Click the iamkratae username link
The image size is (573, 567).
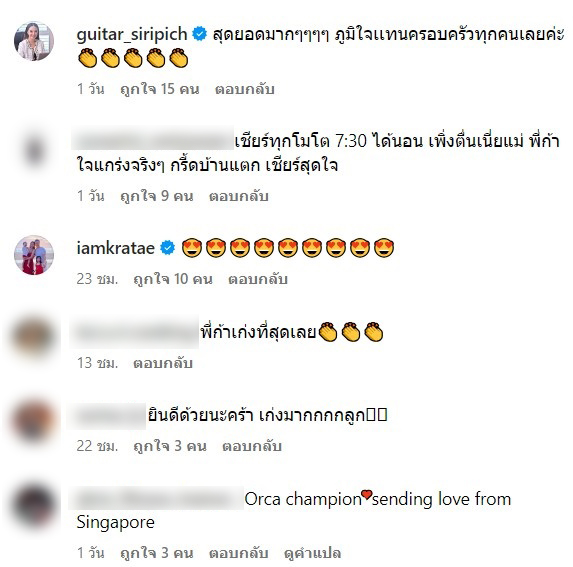coord(115,248)
